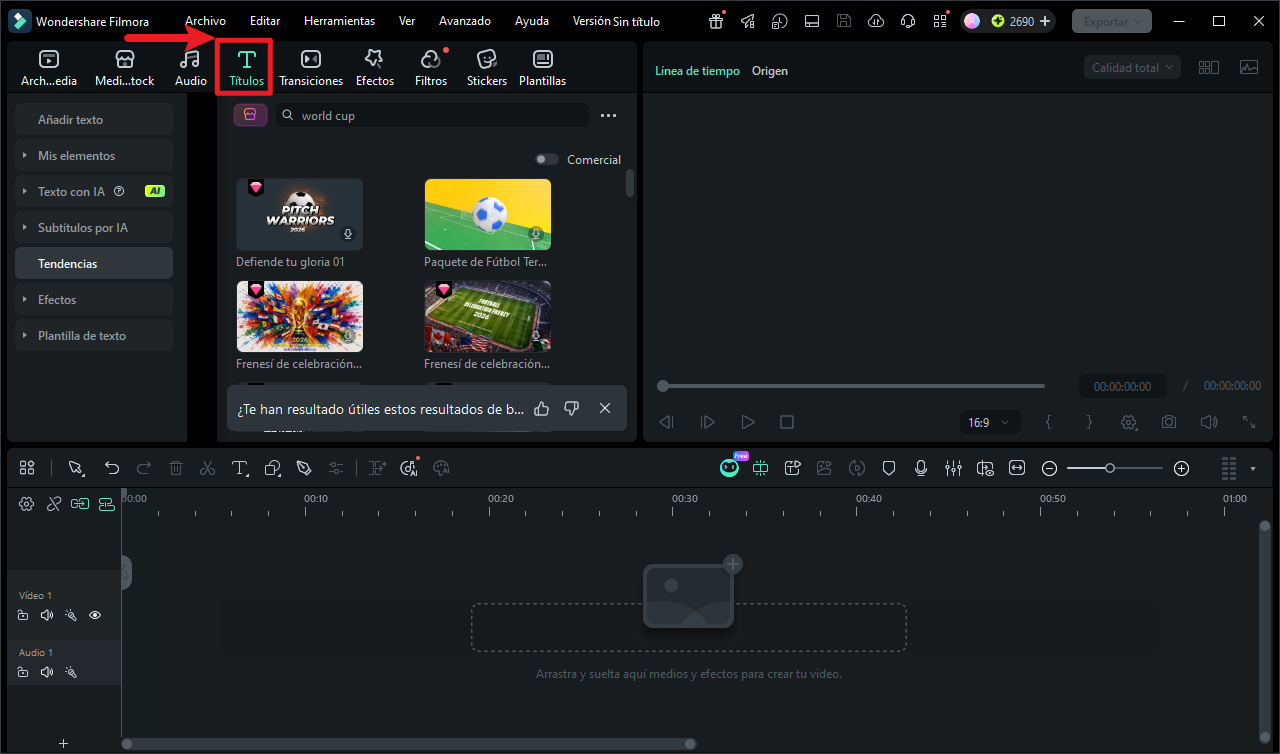Open the Transiciones panel
1280x754 pixels.
[311, 68]
